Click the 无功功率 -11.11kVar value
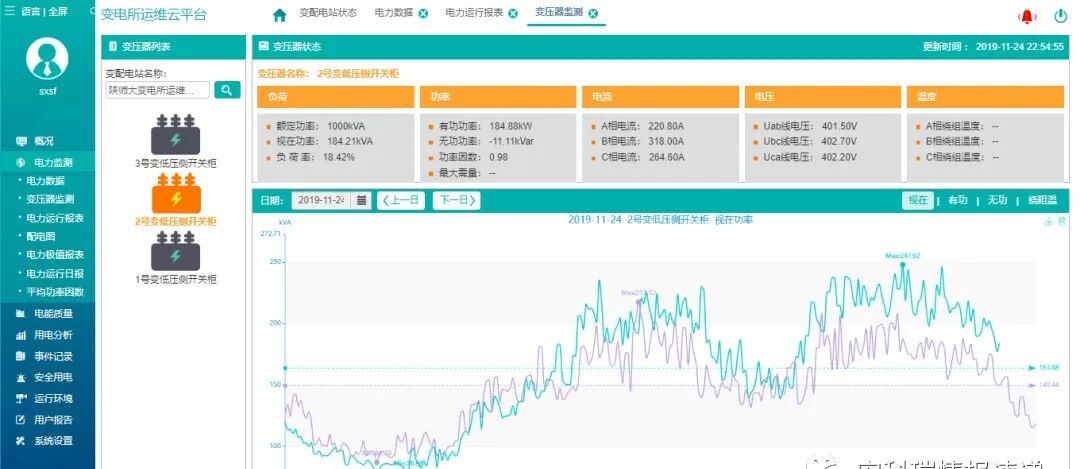Screen dimensions: 1080x469 [x=512, y=141]
